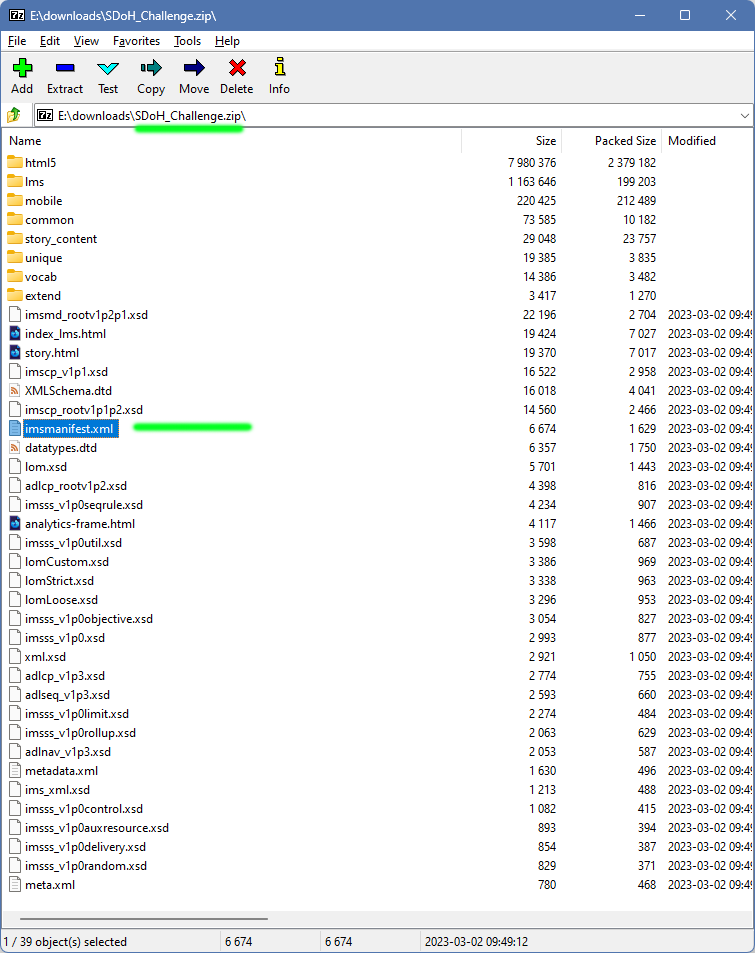Select the mobile folder icon
Screen dimensions: 755x953
tap(15, 200)
